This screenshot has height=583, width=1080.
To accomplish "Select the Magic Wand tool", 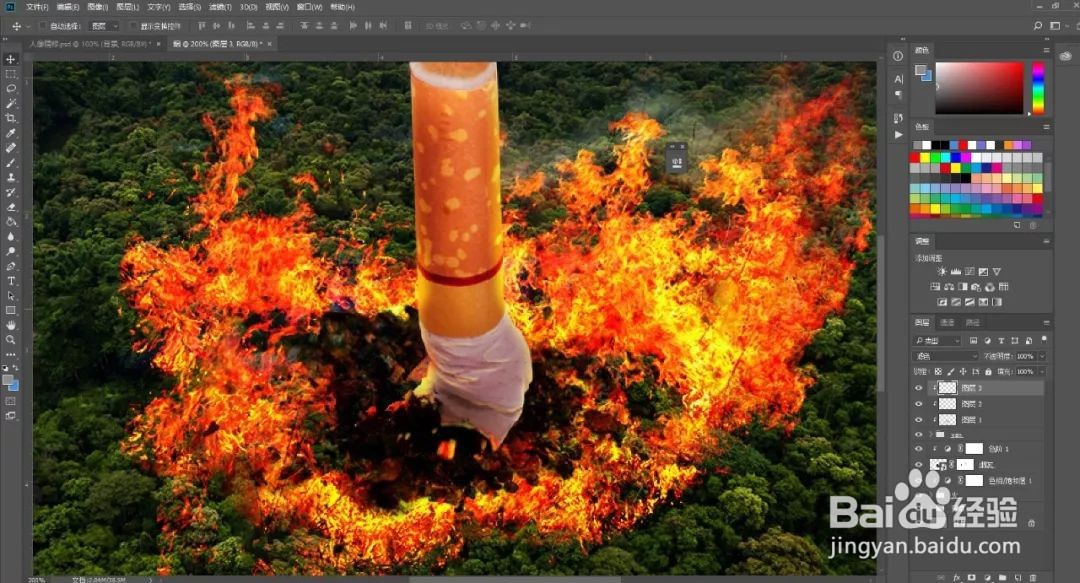I will pyautogui.click(x=10, y=103).
